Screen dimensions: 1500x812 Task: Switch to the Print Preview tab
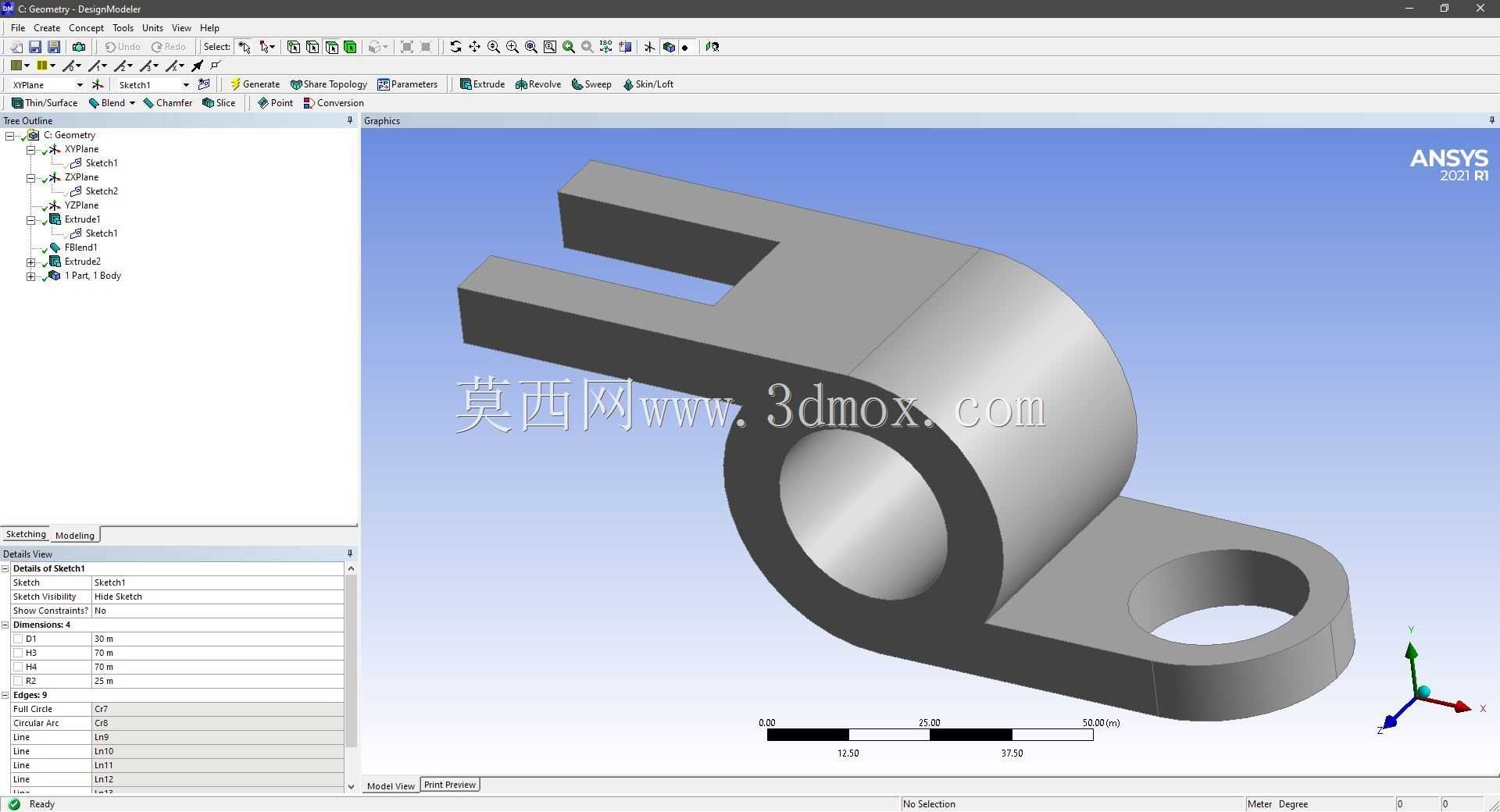450,785
